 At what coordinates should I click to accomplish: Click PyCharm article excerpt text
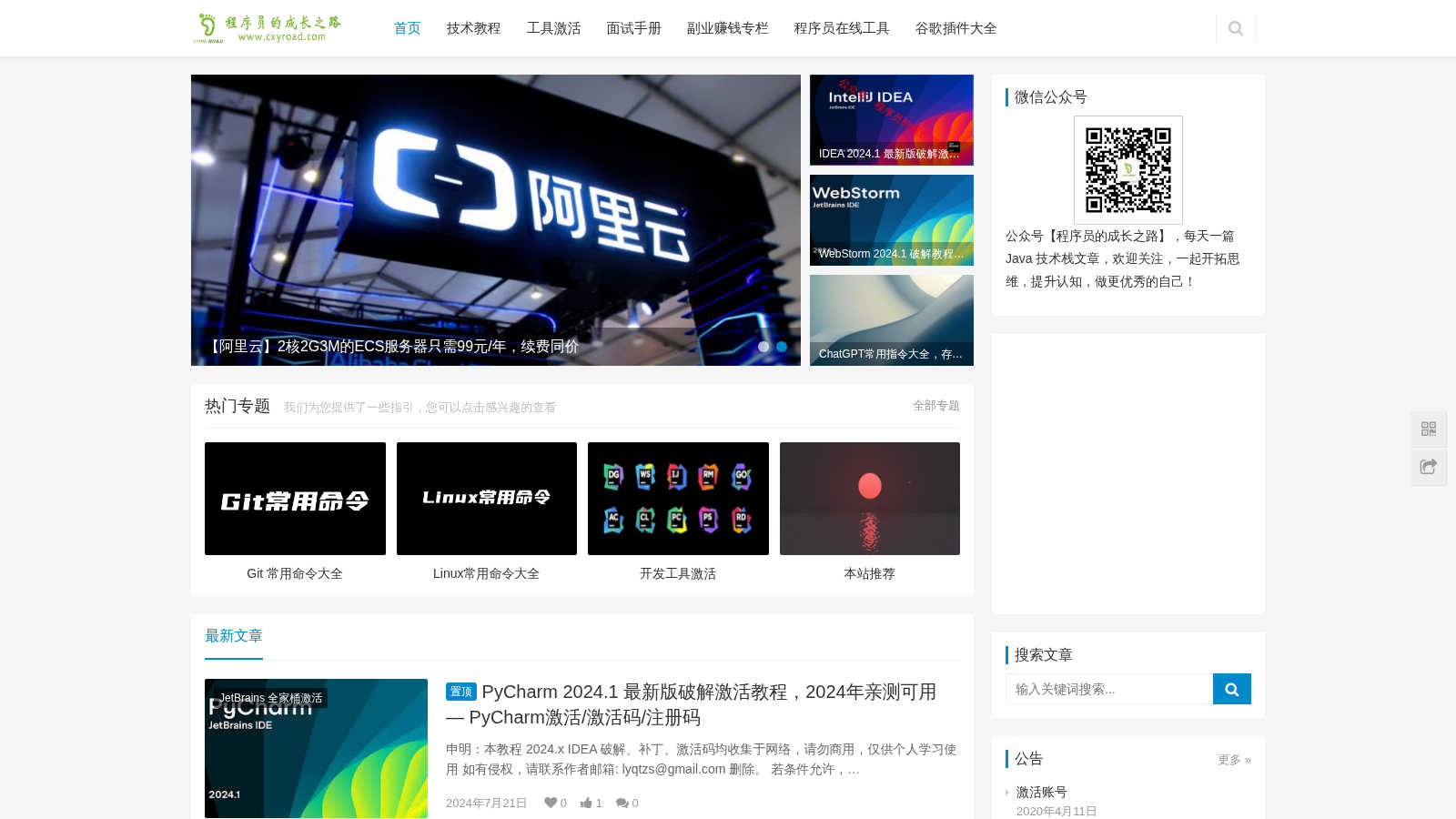[701, 759]
